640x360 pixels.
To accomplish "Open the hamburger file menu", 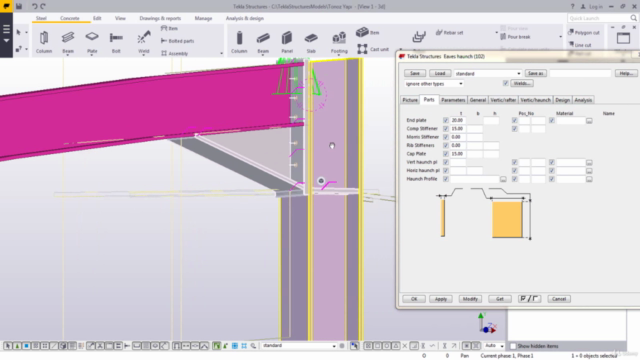I will (6, 29).
